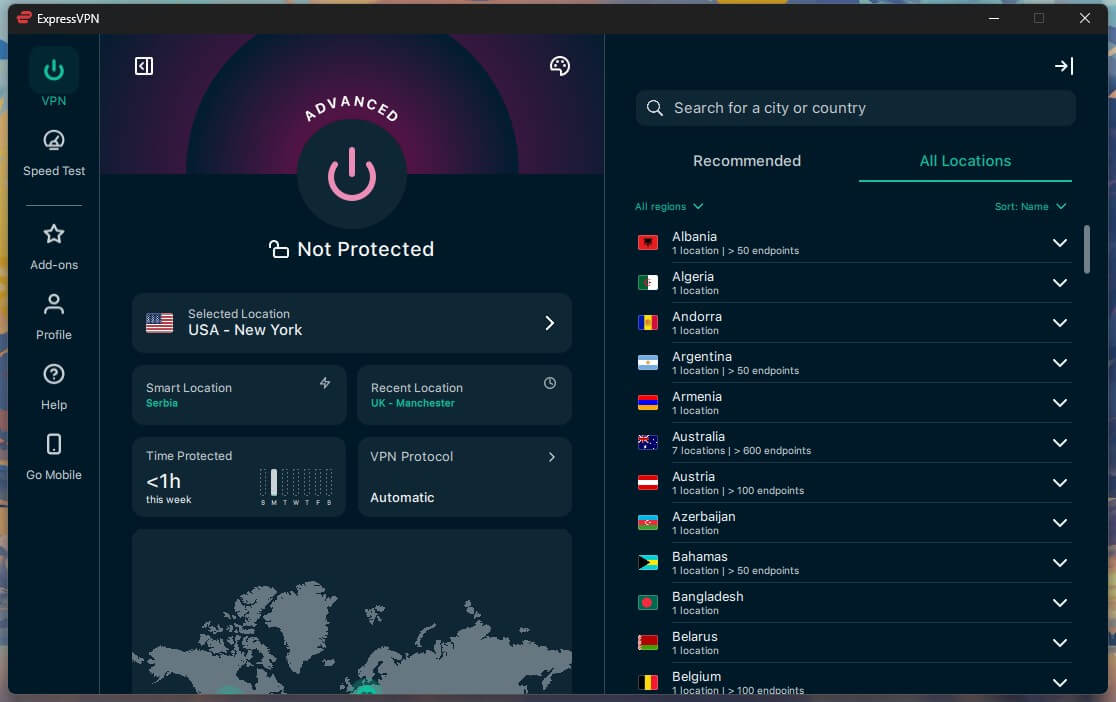The image size is (1116, 702).
Task: Open Add-ons star icon in sidebar
Action: coord(53,234)
